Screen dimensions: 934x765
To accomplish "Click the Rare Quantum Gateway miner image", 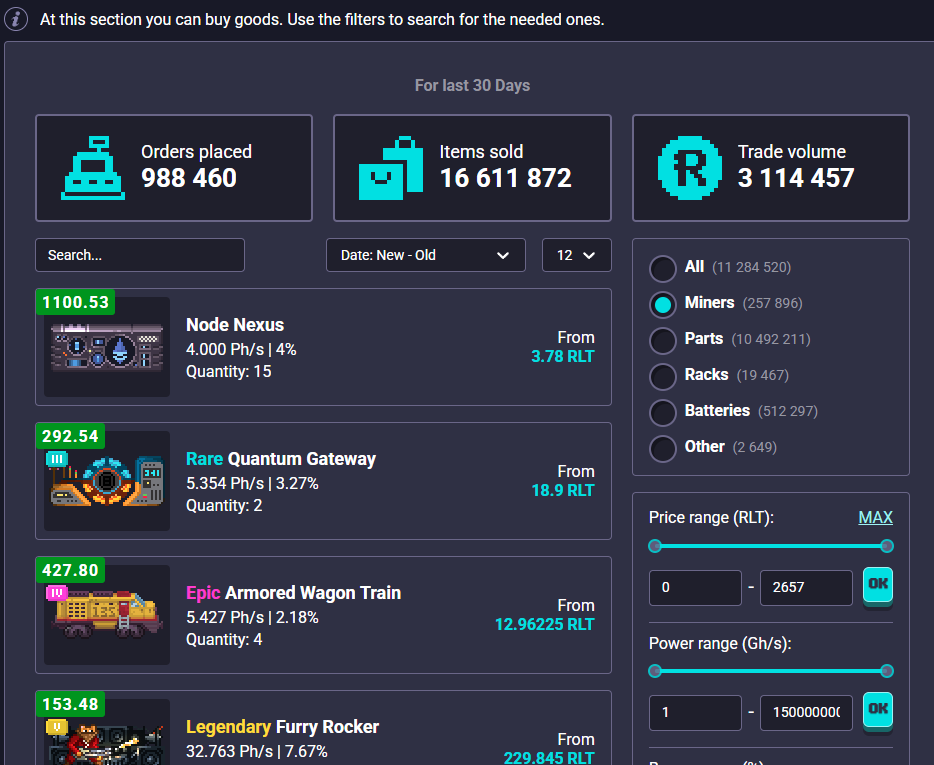I will click(106, 481).
